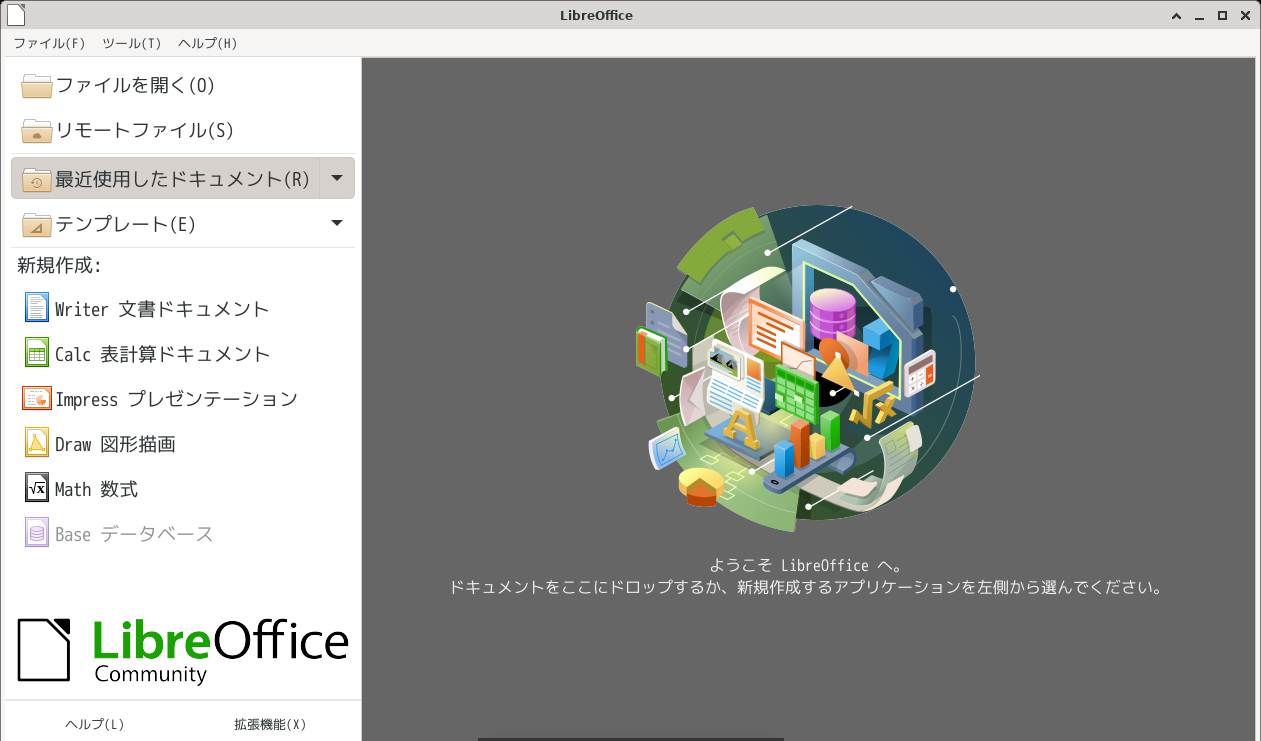Select 最近使用したドキュメント(R) button

(165, 178)
